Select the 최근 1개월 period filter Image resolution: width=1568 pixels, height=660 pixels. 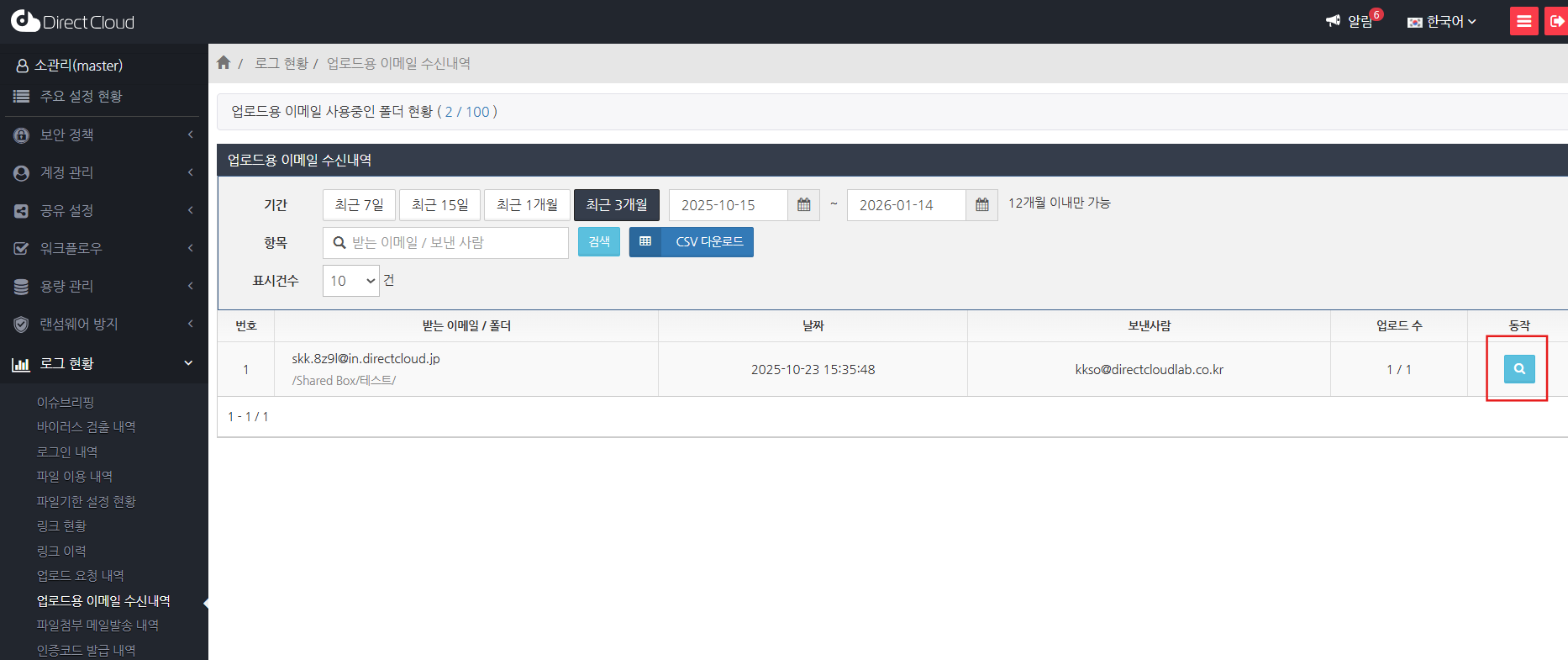tap(527, 205)
